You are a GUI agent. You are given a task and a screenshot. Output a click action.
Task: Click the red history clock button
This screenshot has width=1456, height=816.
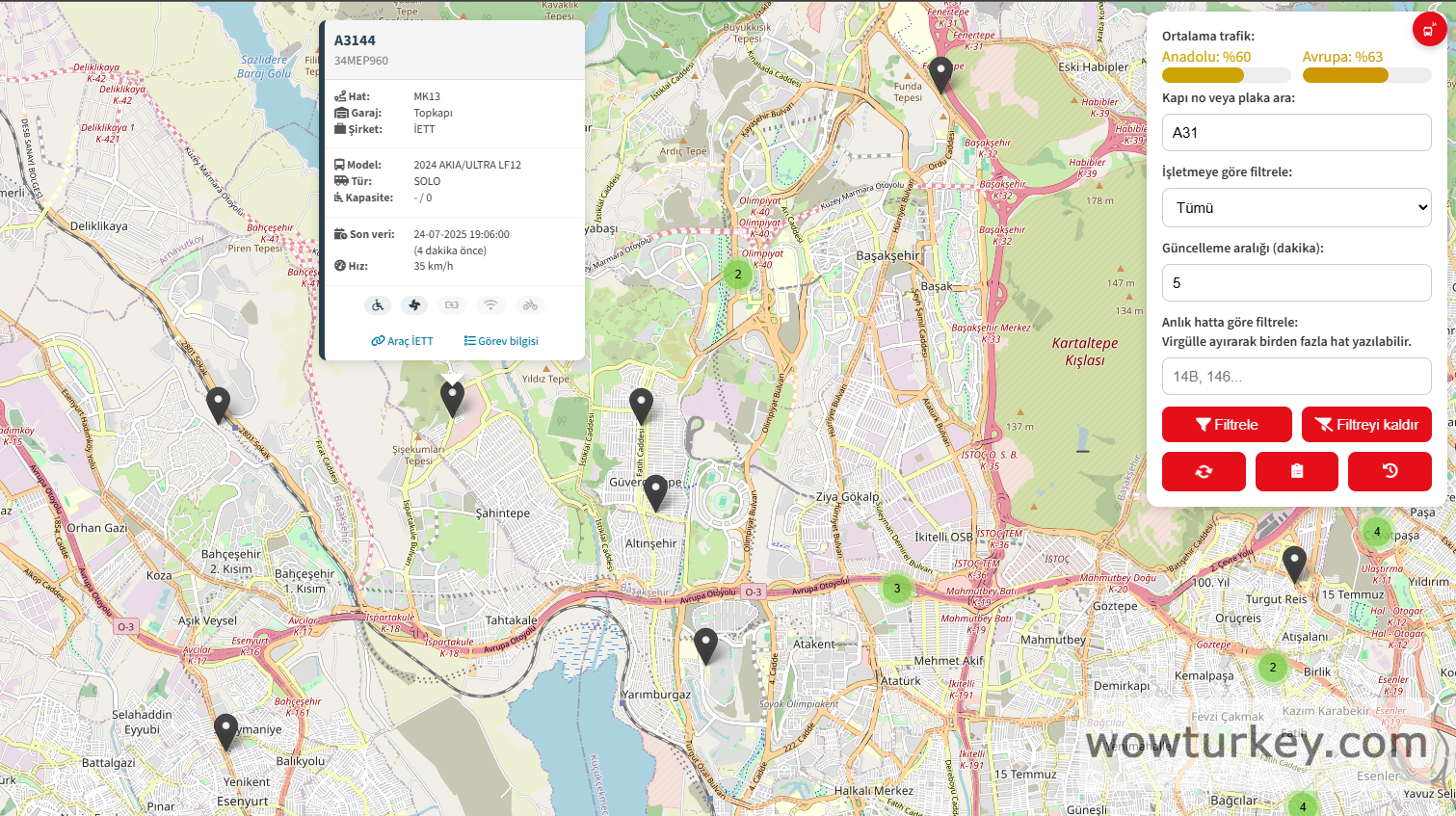[1390, 471]
